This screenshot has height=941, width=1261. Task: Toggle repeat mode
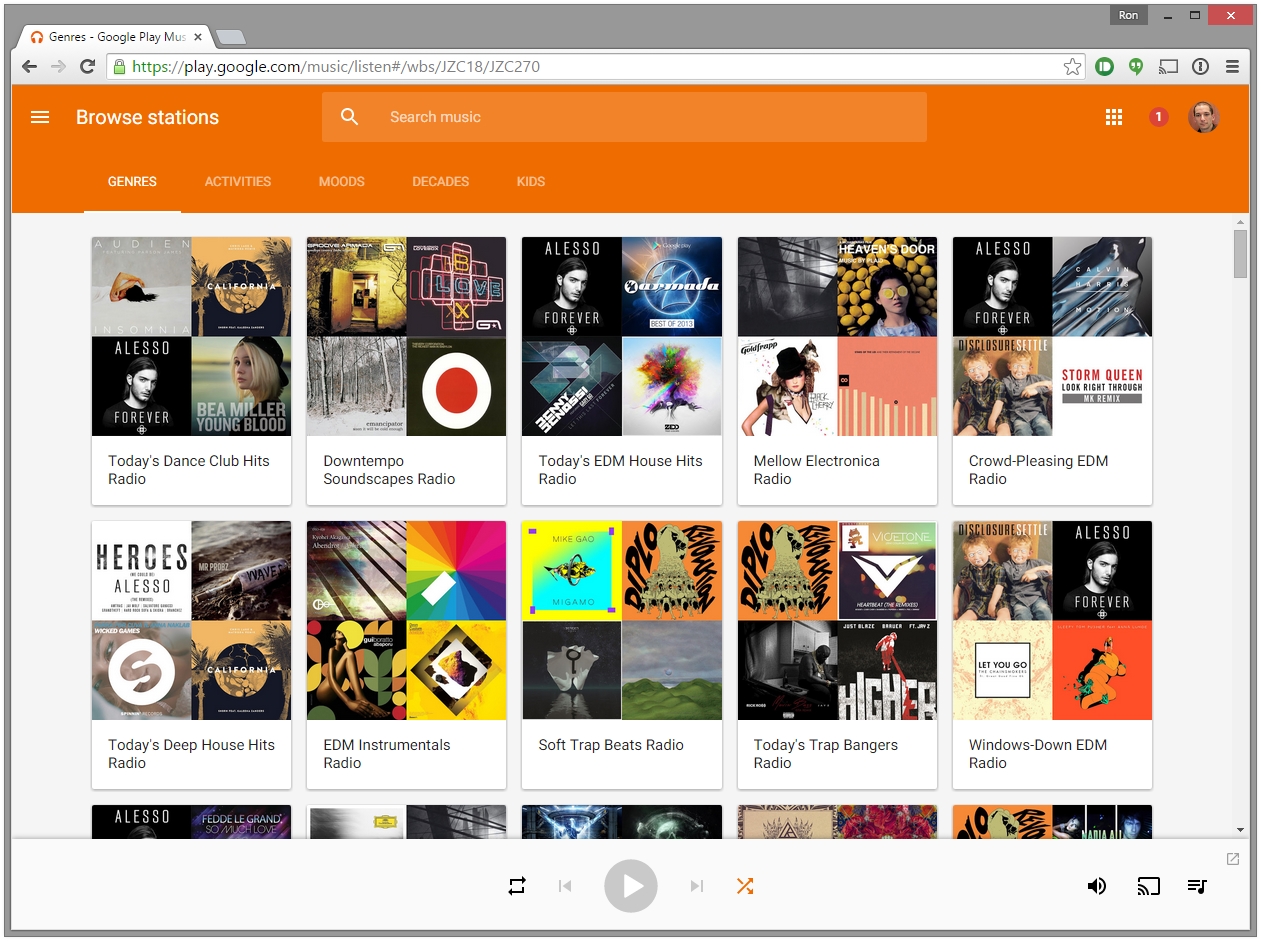click(517, 886)
